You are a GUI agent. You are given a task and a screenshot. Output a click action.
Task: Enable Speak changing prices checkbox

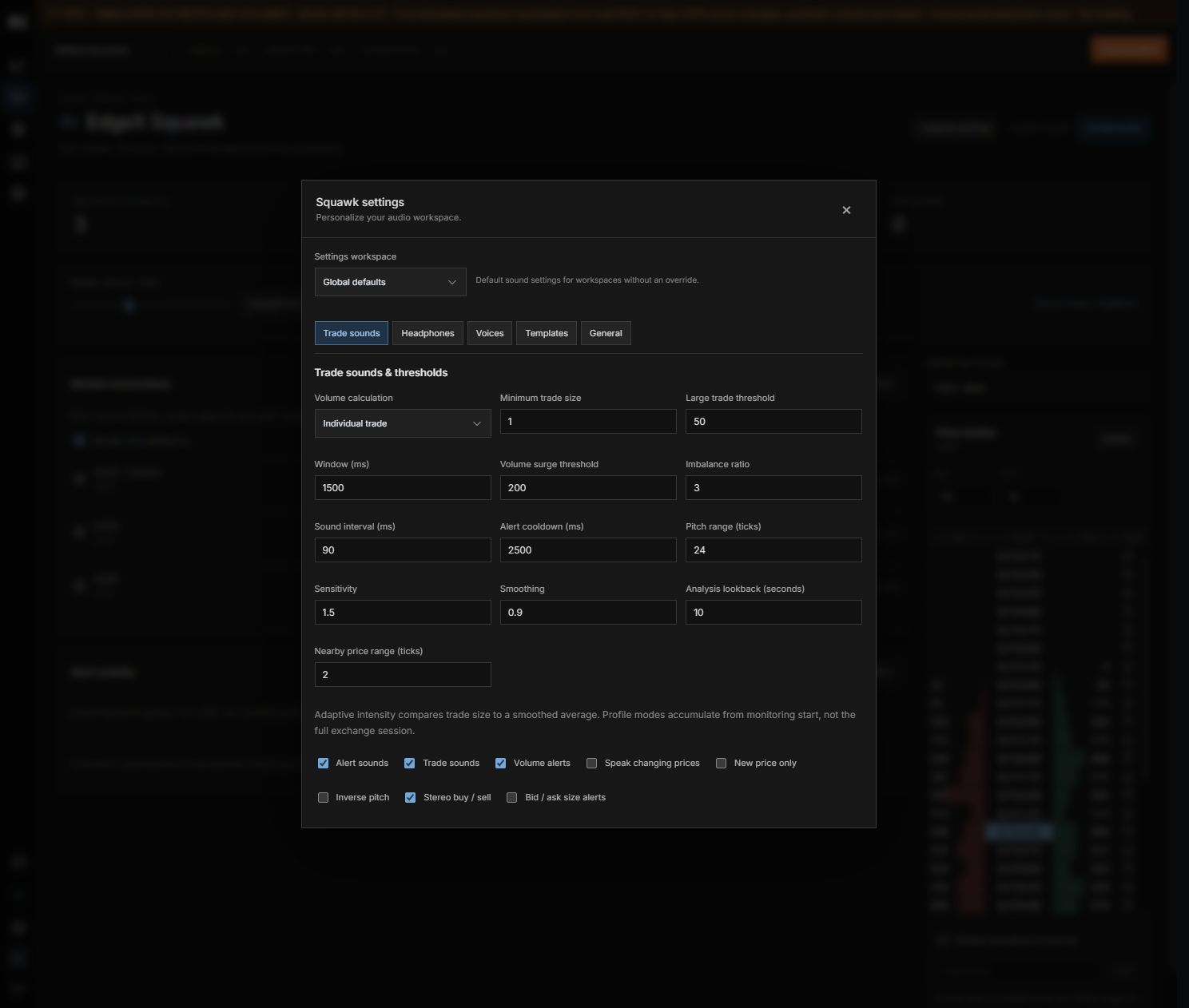[x=591, y=764]
